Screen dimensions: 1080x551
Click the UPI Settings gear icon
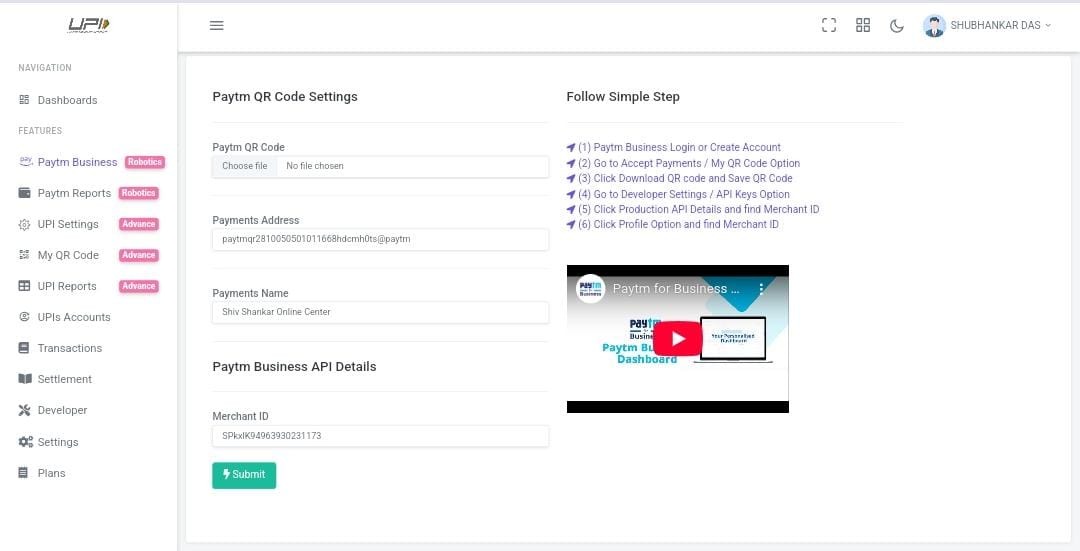tap(24, 225)
